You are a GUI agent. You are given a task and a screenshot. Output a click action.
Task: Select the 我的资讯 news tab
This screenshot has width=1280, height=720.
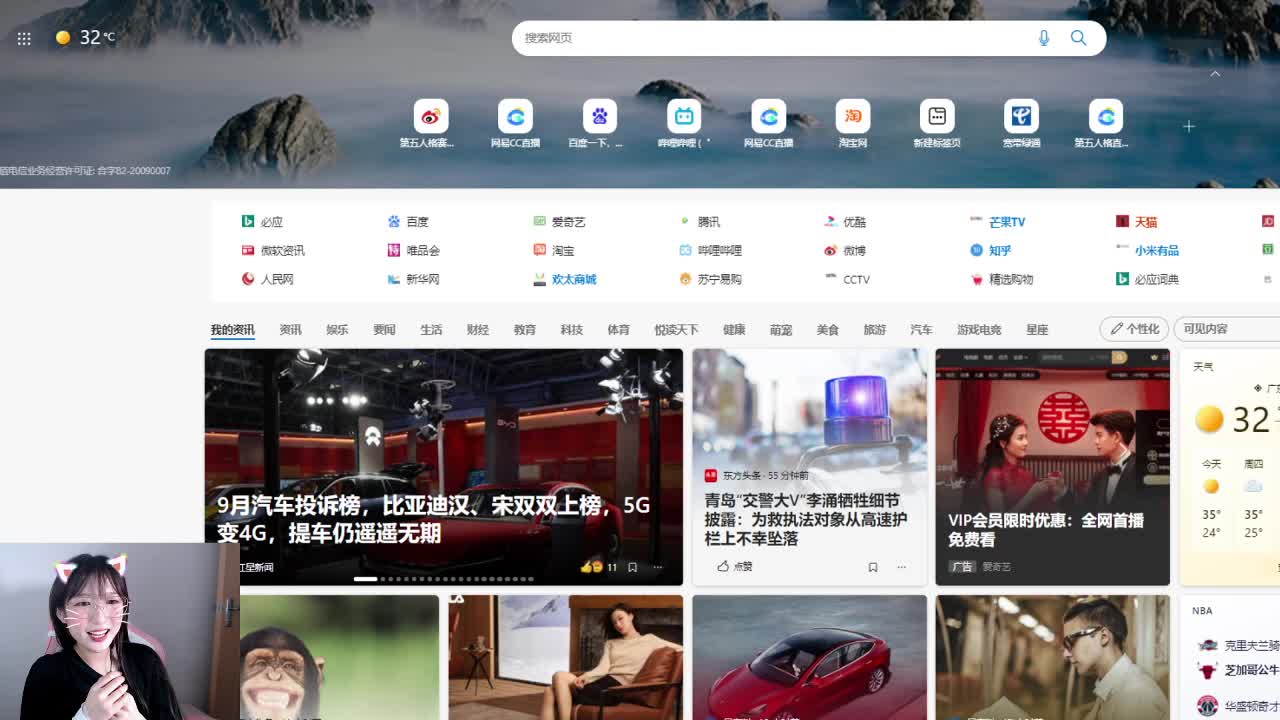[232, 329]
